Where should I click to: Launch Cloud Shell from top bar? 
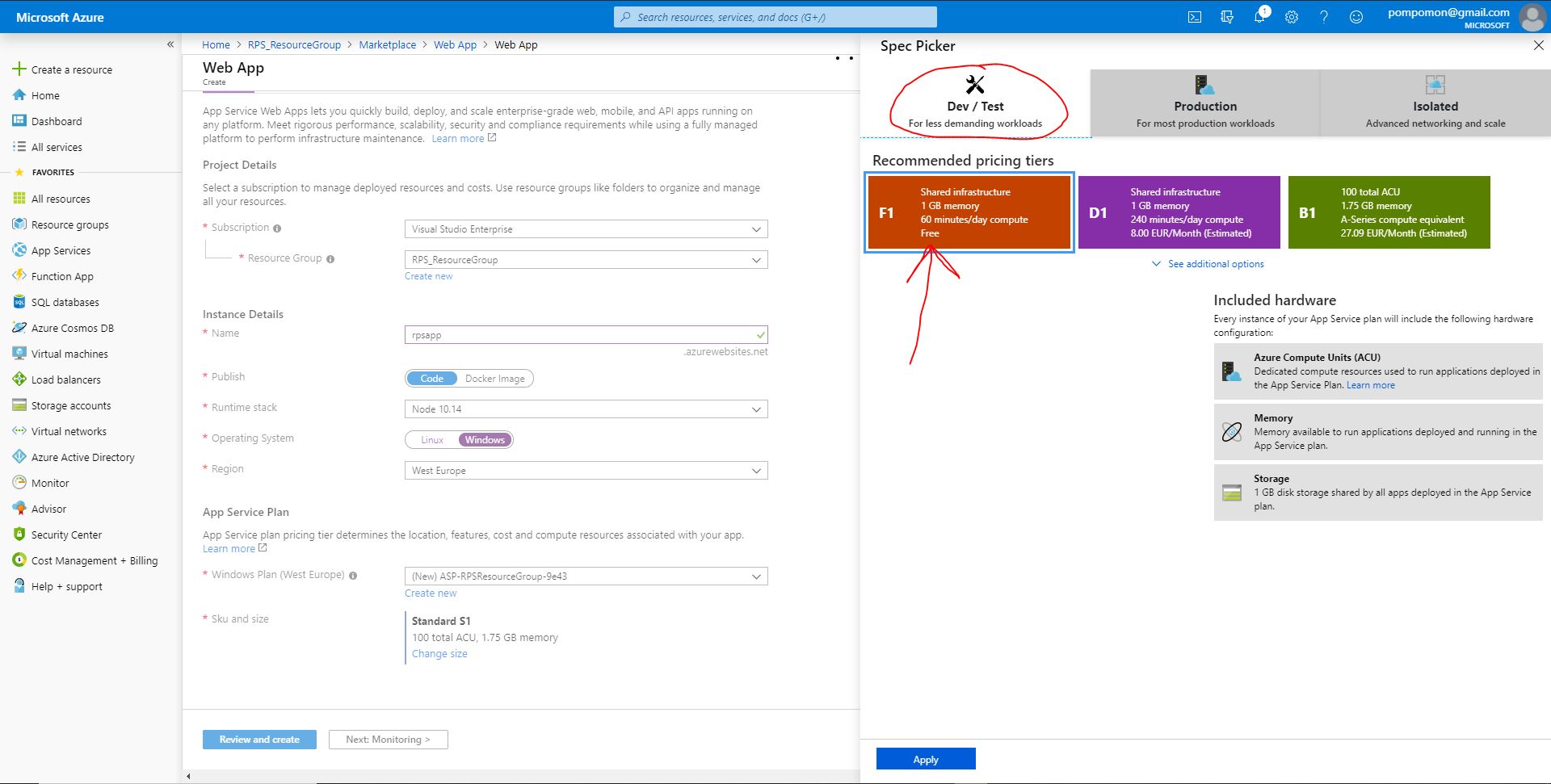[x=1195, y=17]
